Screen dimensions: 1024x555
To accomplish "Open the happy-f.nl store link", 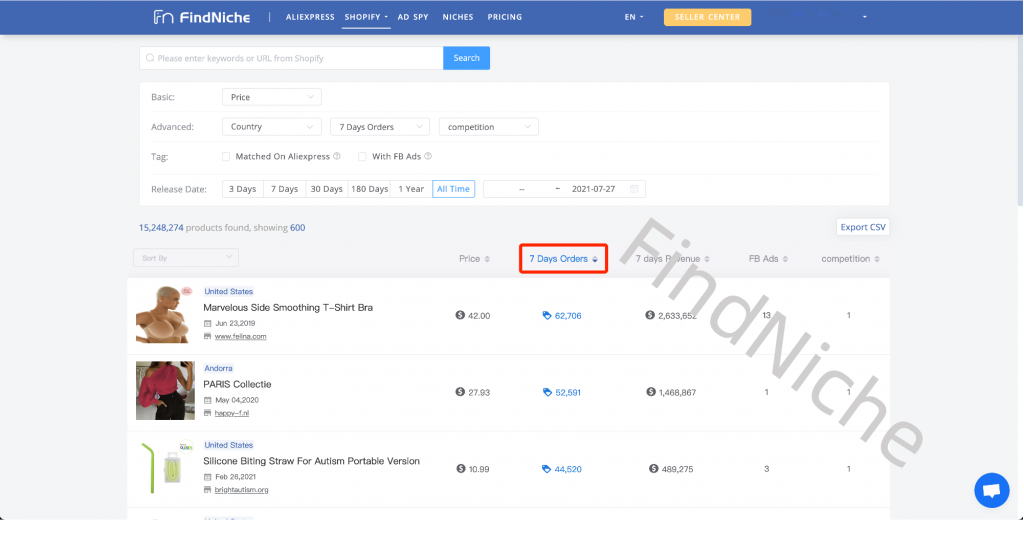I will pyautogui.click(x=232, y=413).
